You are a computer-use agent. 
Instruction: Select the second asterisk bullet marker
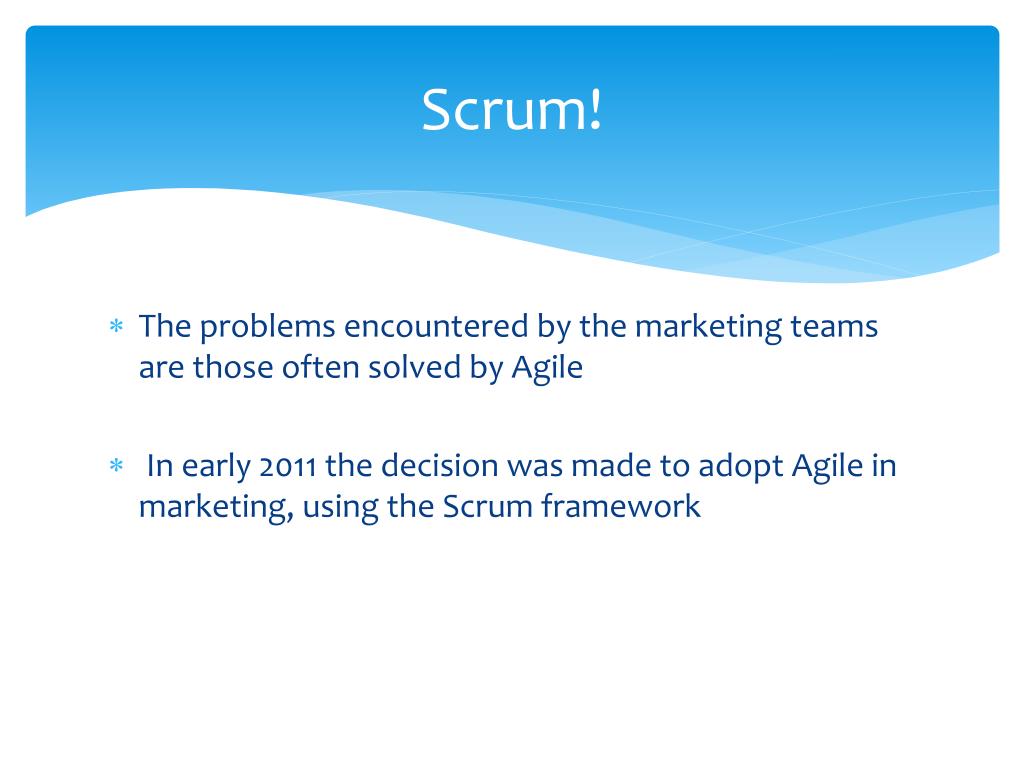click(x=116, y=466)
